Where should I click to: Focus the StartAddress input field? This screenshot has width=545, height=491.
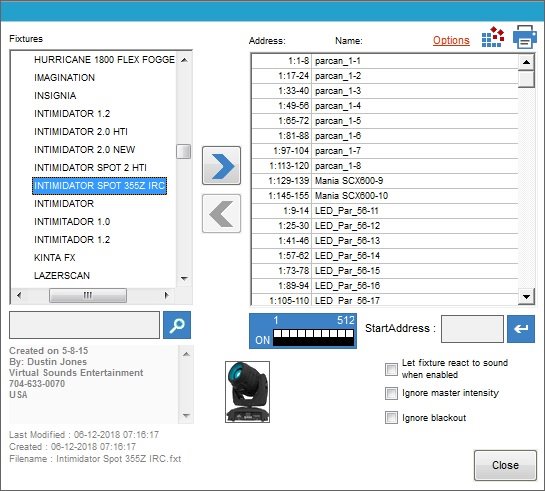pos(472,329)
